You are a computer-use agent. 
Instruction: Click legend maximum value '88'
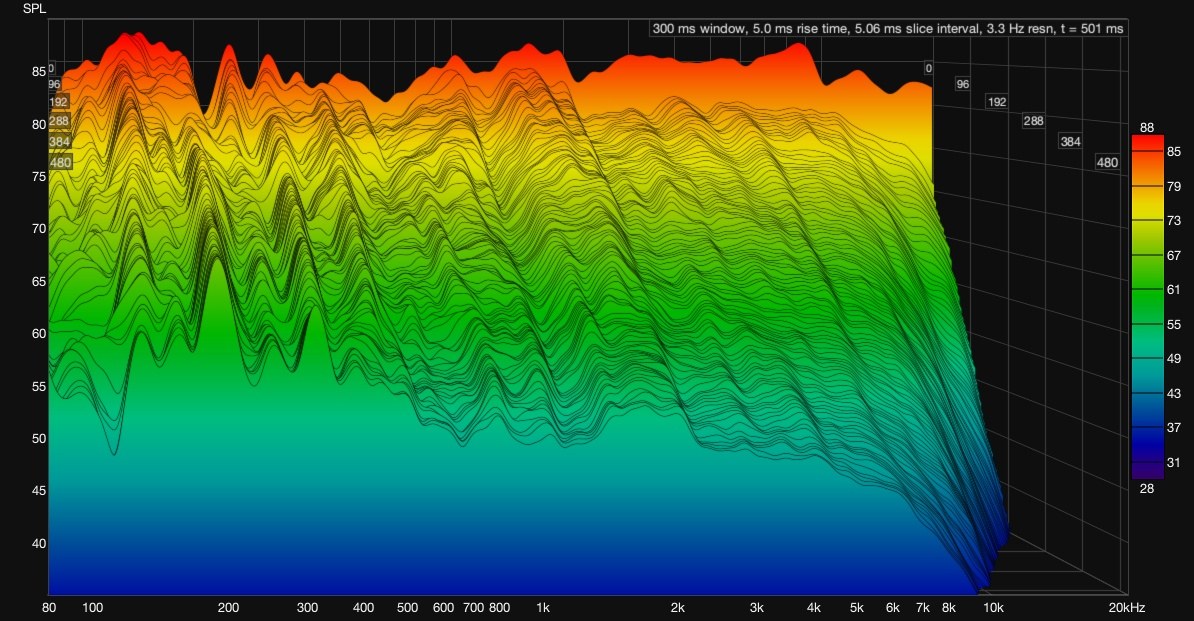pyautogui.click(x=1147, y=128)
